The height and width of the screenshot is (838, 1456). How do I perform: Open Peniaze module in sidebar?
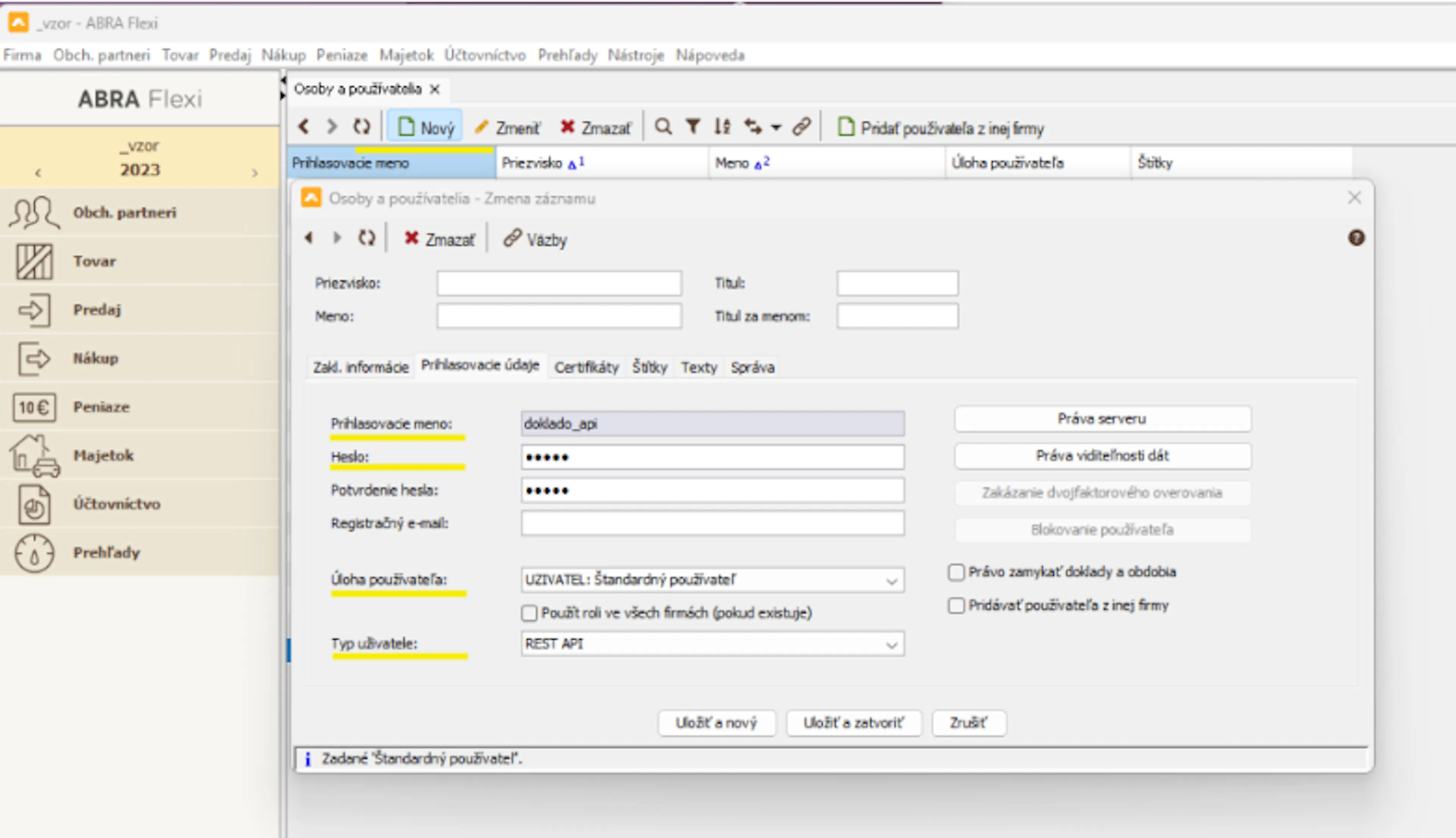pyautogui.click(x=139, y=407)
